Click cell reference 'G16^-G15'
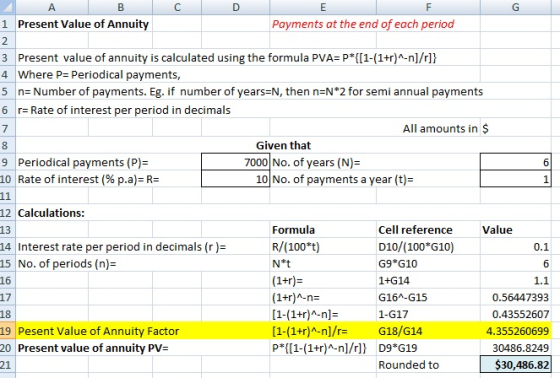 [x=402, y=297]
